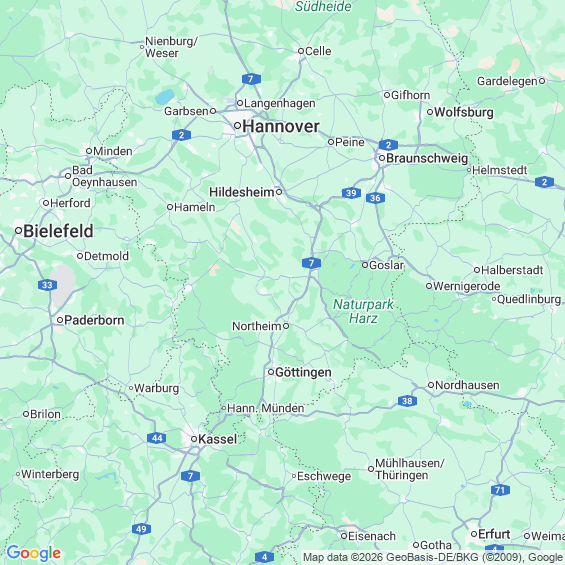Click the Hildesheim city label
The image size is (565, 565).
[x=242, y=192]
